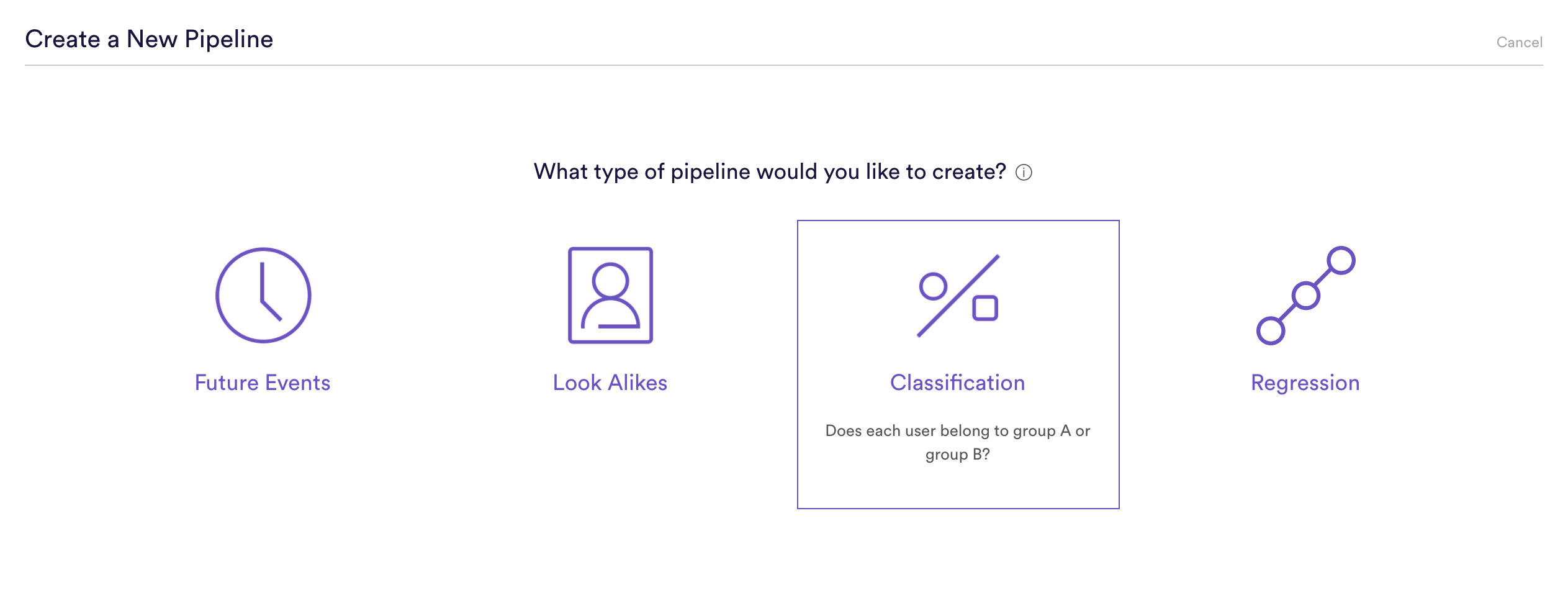
Task: Pick the Classification pipeline title
Action: [958, 383]
